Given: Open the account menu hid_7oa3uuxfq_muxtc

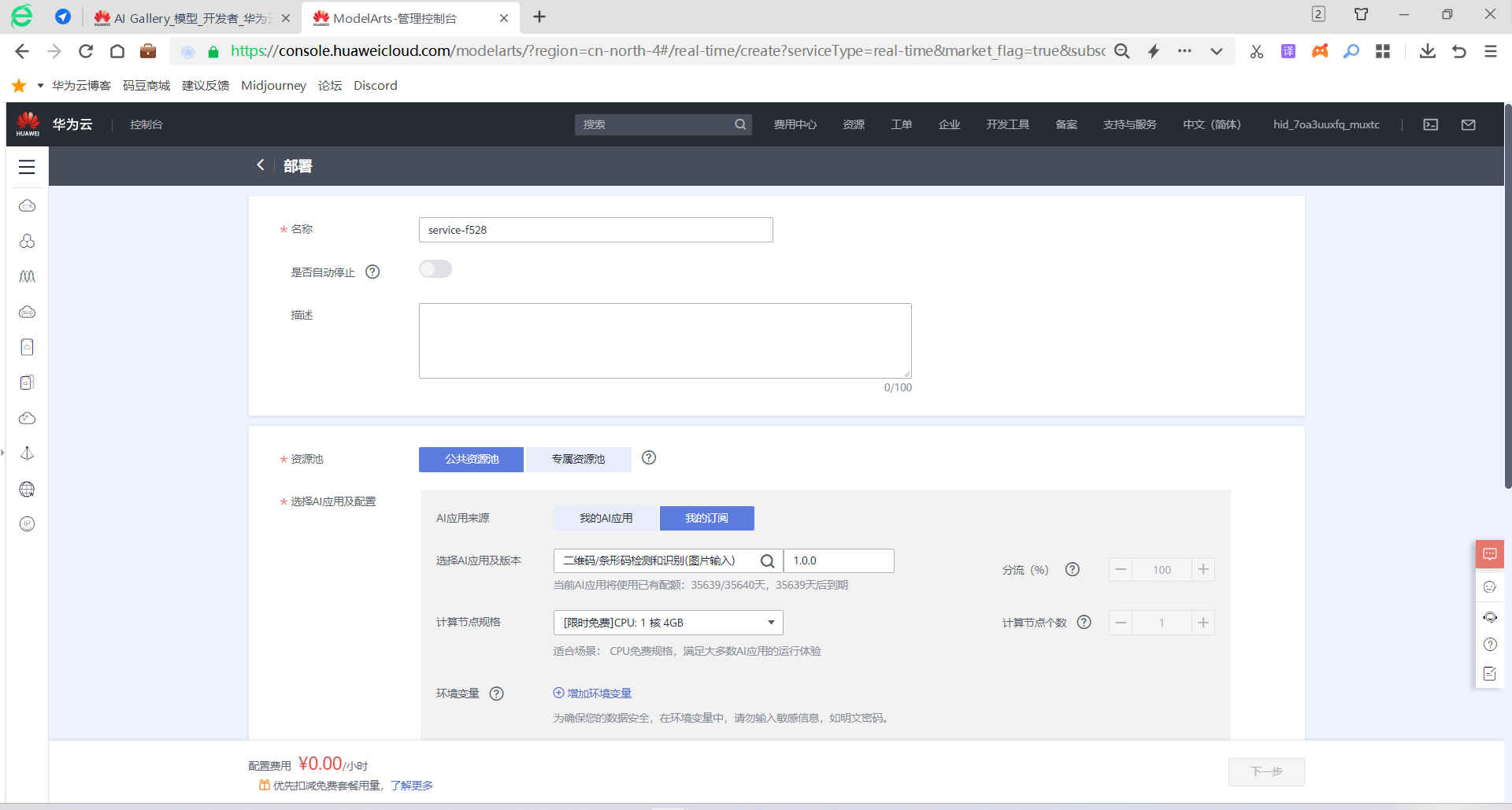Looking at the screenshot, I should click(1326, 124).
